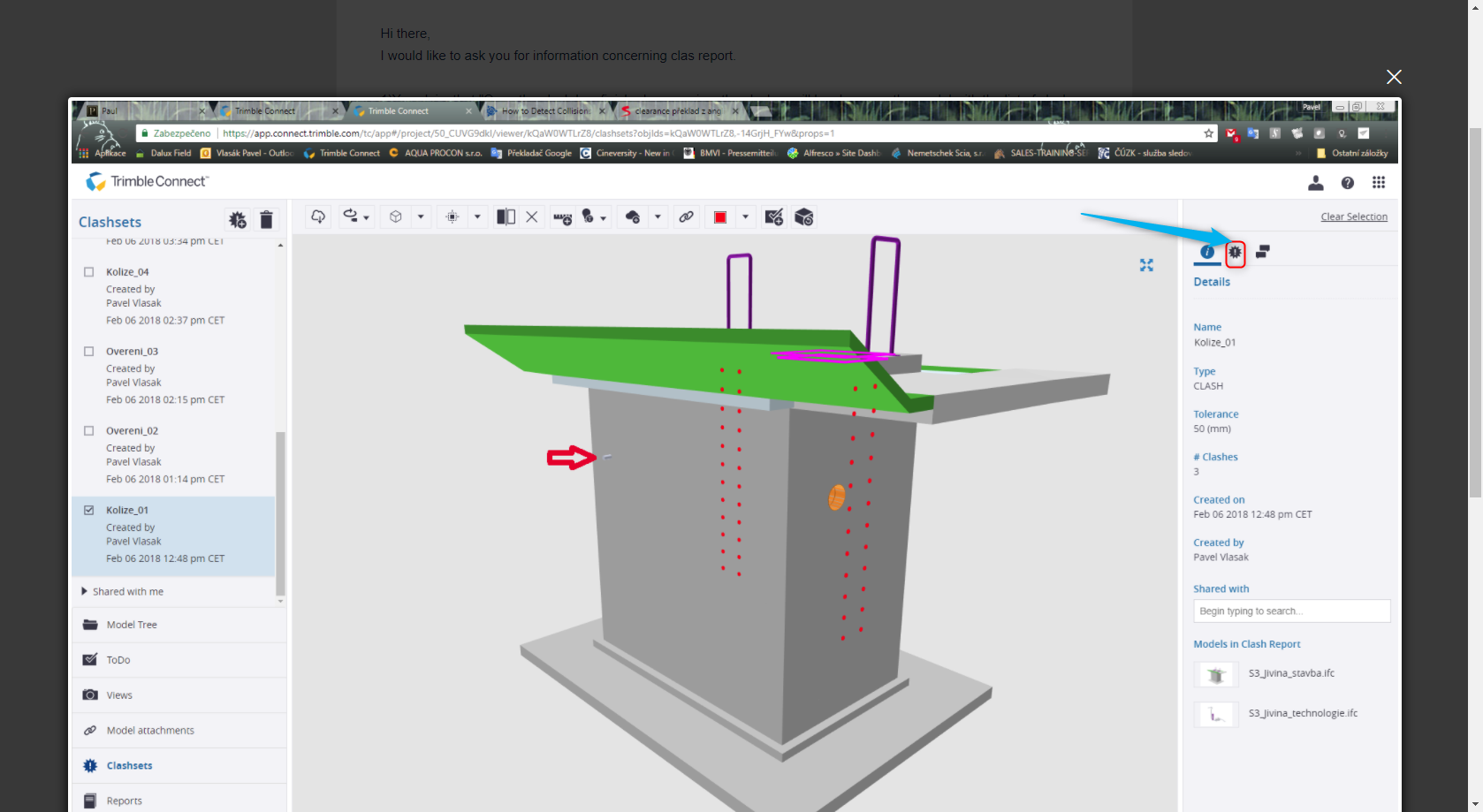Screen dimensions: 1483x812
Task: Select the Clashes panel icon highlighted in red
Action: click(1235, 253)
